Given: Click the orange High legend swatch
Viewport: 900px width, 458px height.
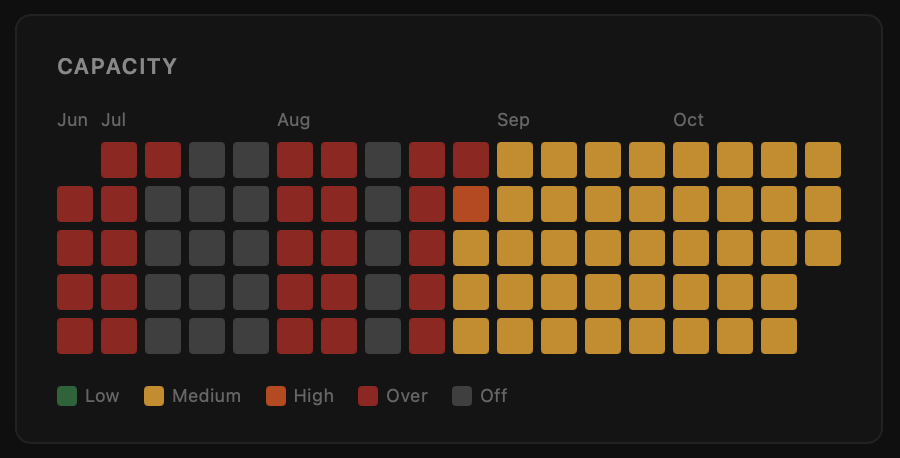Looking at the screenshot, I should coord(276,396).
